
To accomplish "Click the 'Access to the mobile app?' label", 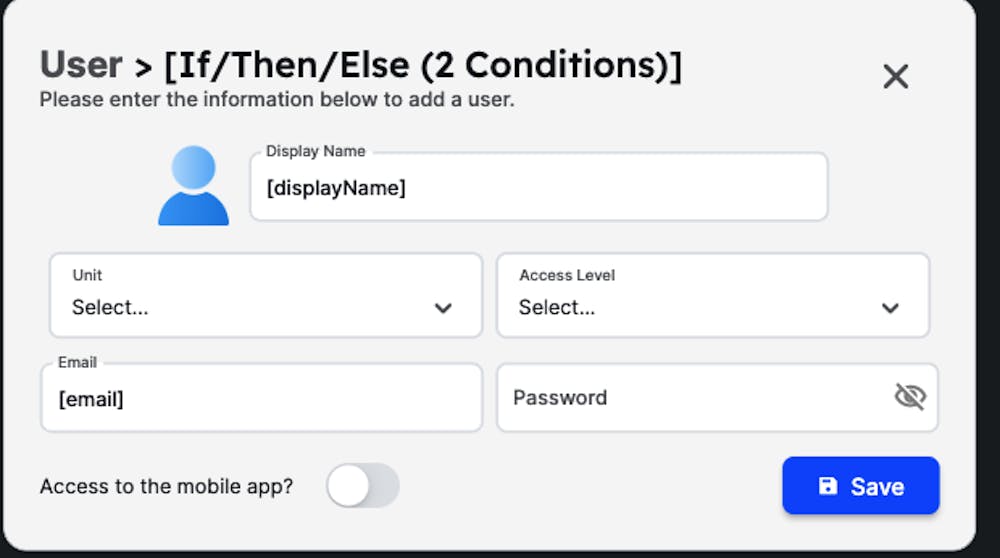I will click(x=166, y=487).
